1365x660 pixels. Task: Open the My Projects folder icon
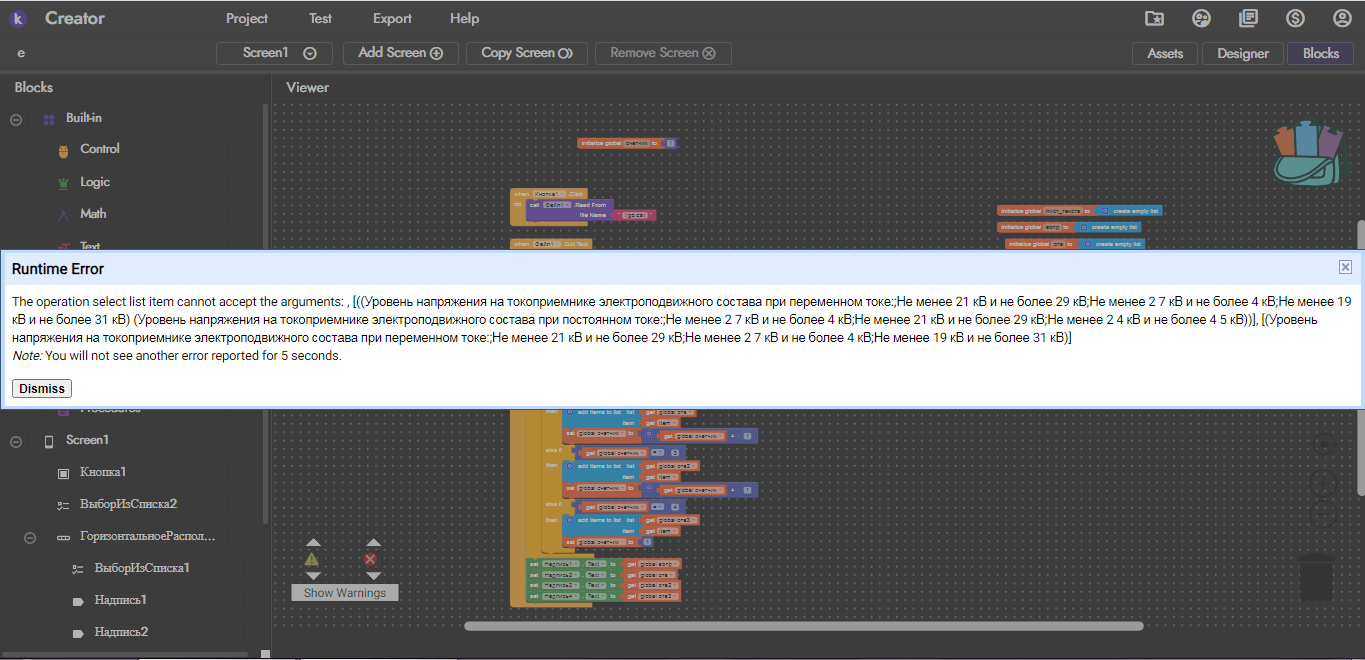point(1154,18)
